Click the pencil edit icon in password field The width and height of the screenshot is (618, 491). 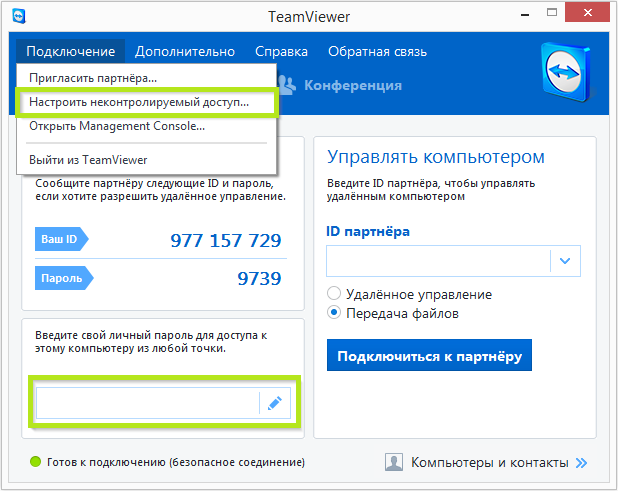tap(275, 403)
